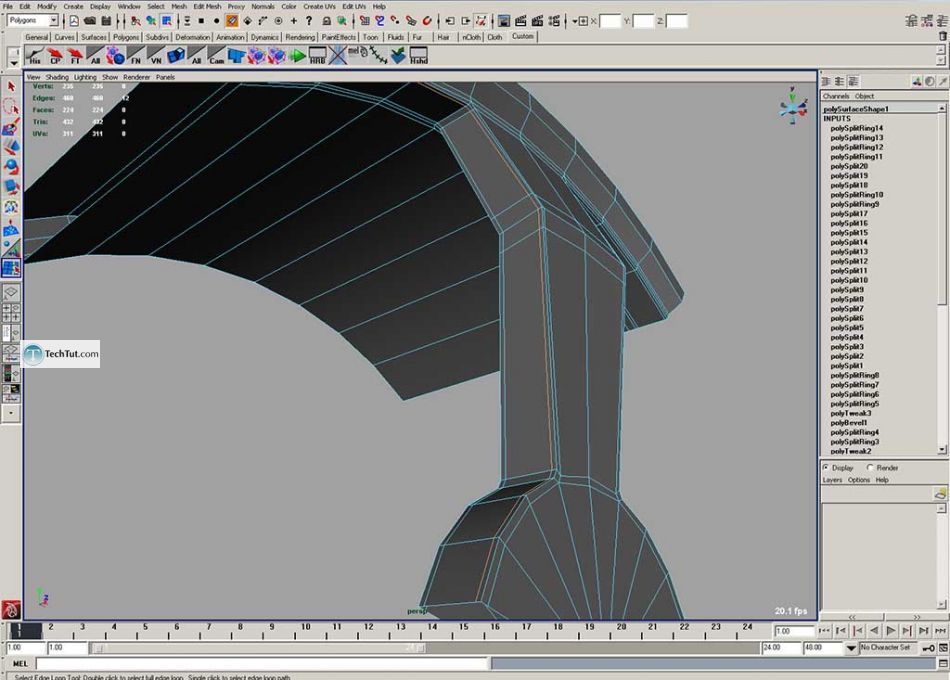Switch to the Custom shelf tab
Screen dimensions: 950x680
tap(522, 36)
